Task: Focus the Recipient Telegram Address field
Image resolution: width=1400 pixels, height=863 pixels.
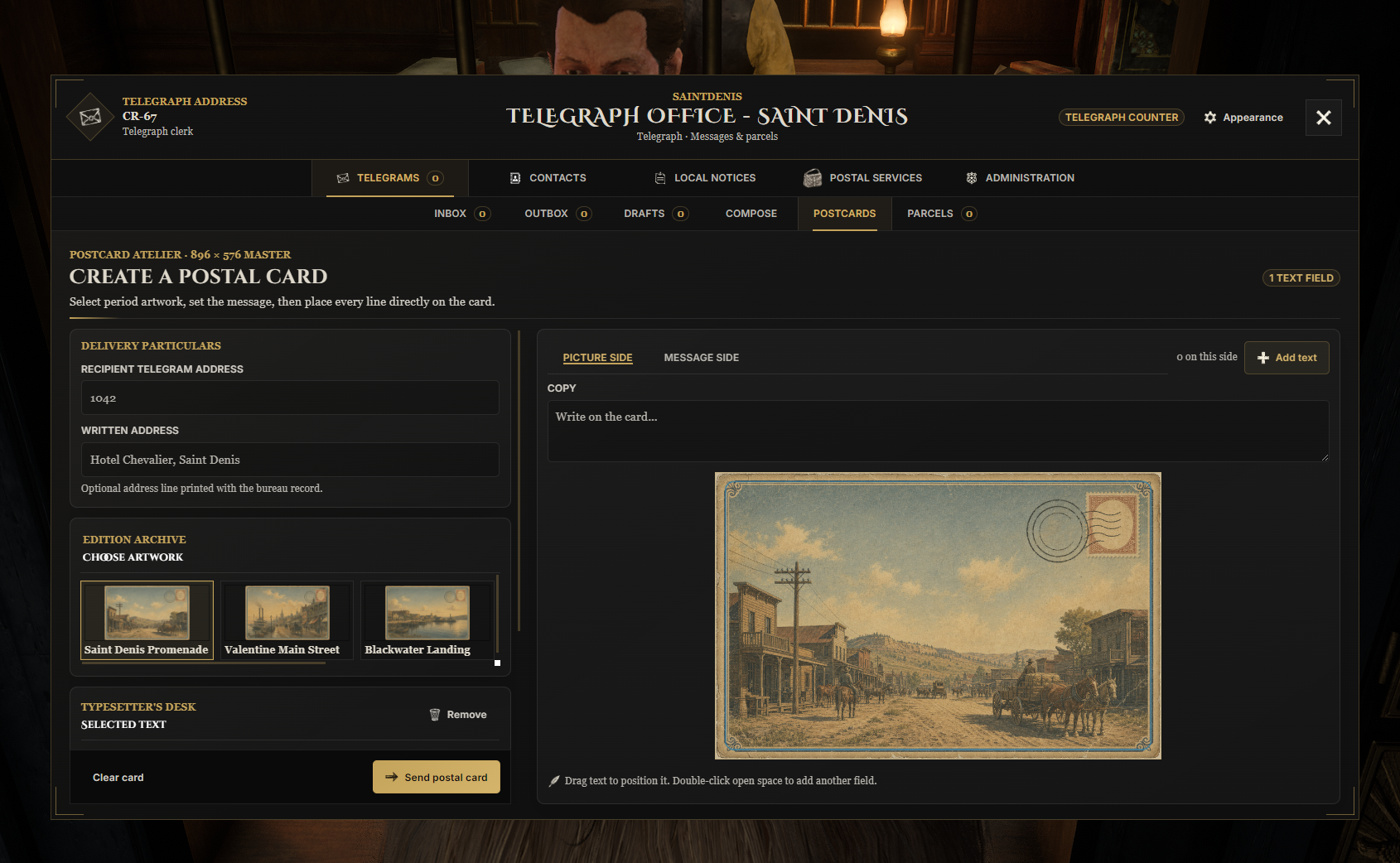Action: (x=290, y=398)
